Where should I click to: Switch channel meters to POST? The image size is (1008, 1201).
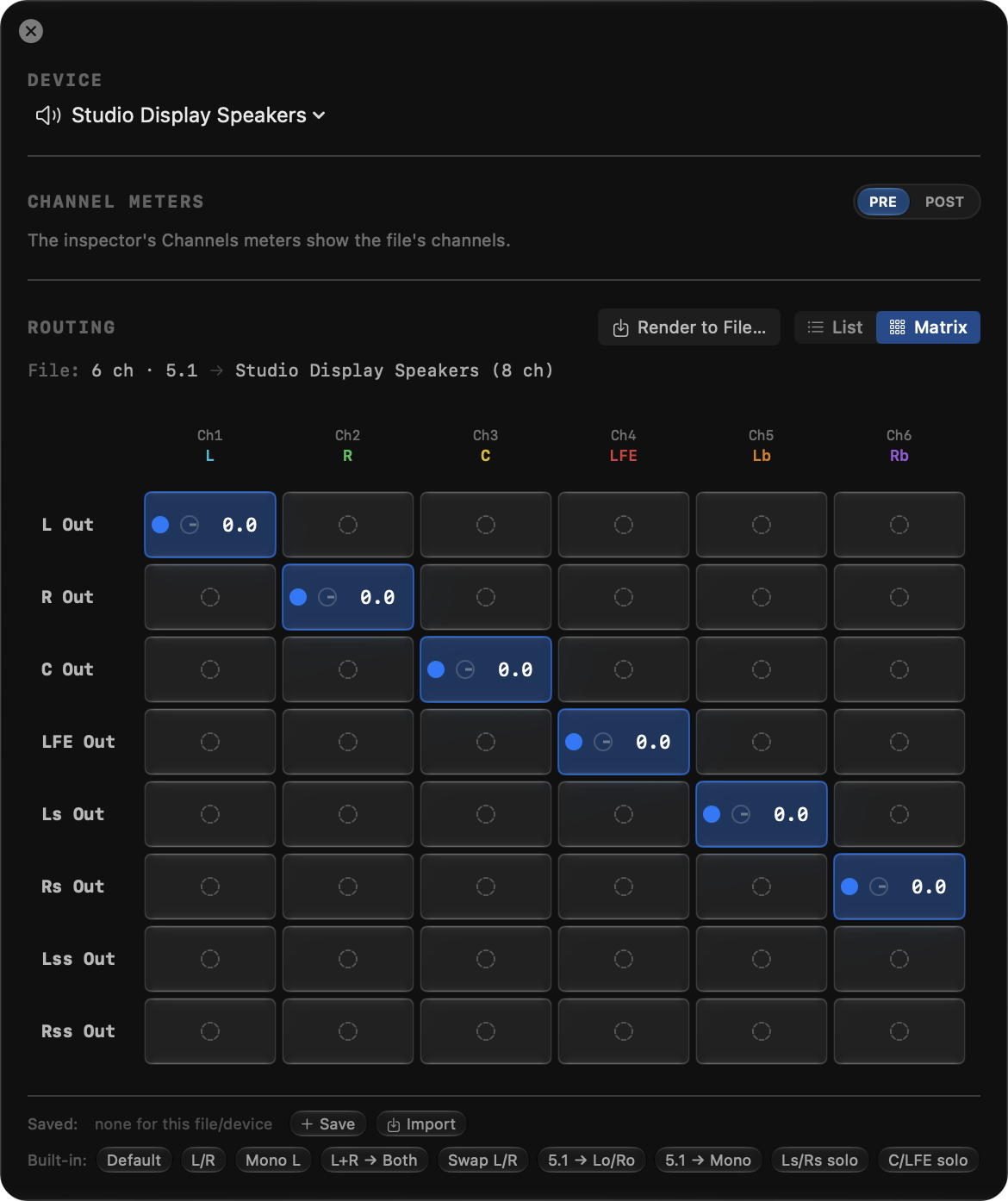[x=944, y=202]
